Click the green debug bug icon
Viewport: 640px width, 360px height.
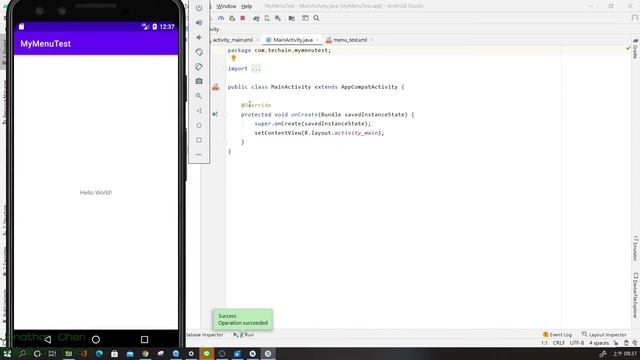click(232, 18)
